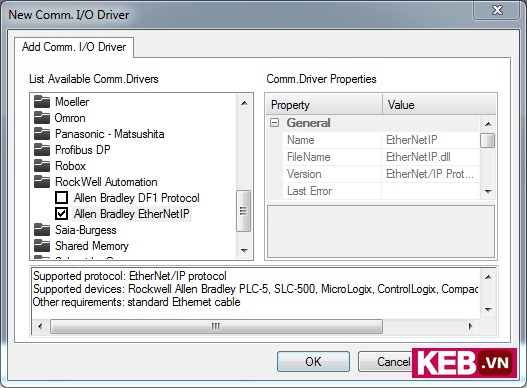
Task: Click the Supported devices description line
Action: click(x=255, y=289)
